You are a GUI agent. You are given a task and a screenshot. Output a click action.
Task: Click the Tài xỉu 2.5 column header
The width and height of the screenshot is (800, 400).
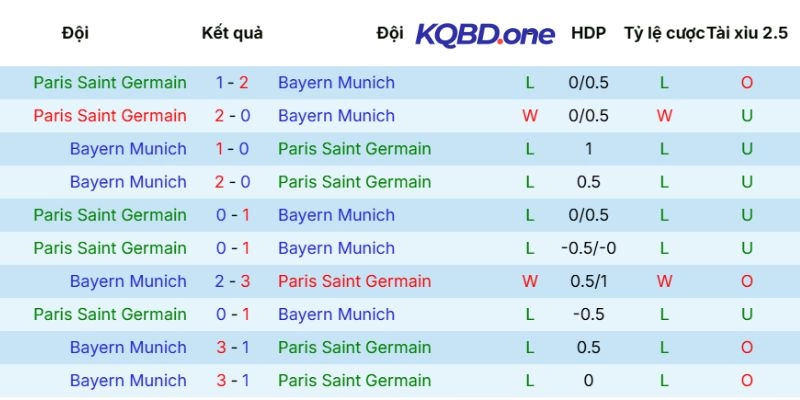747,33
